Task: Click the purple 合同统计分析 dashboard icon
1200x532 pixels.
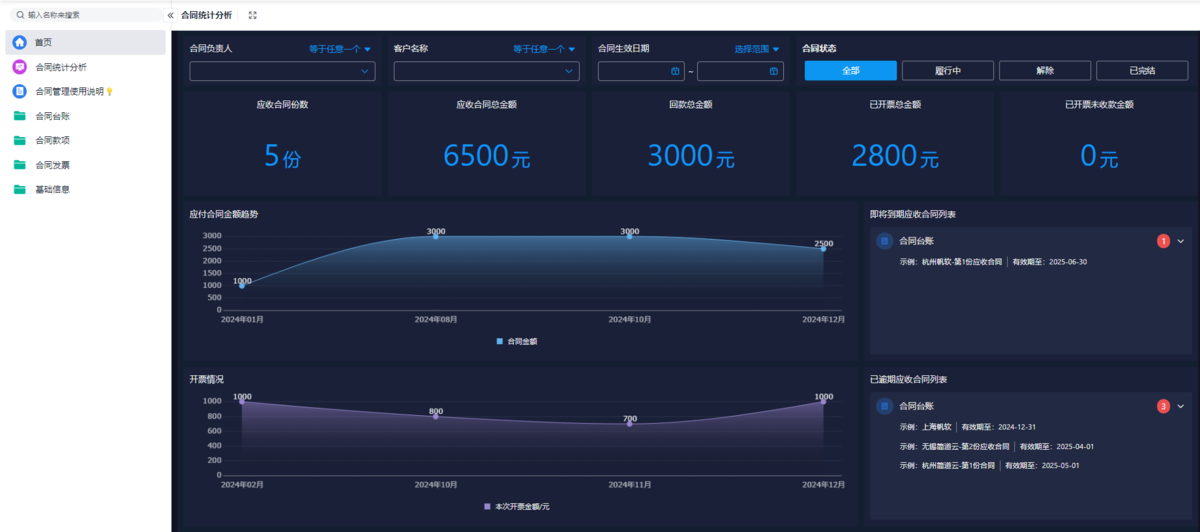Action: pos(20,67)
